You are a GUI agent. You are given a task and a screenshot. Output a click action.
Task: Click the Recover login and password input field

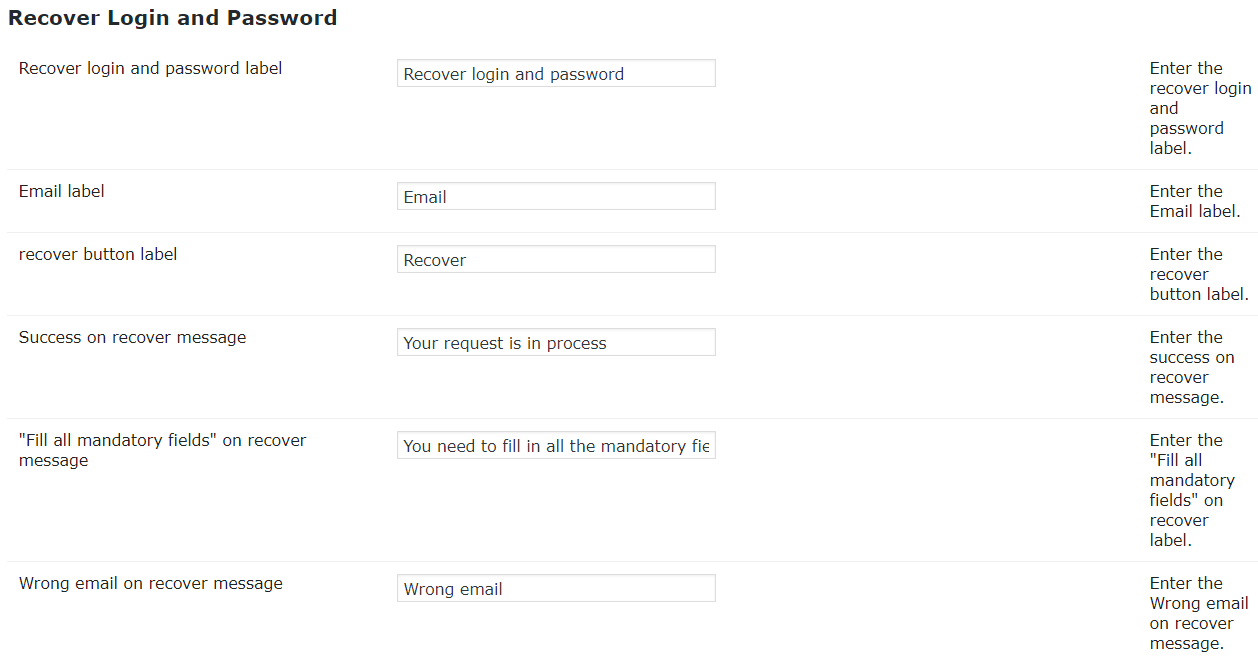[556, 74]
